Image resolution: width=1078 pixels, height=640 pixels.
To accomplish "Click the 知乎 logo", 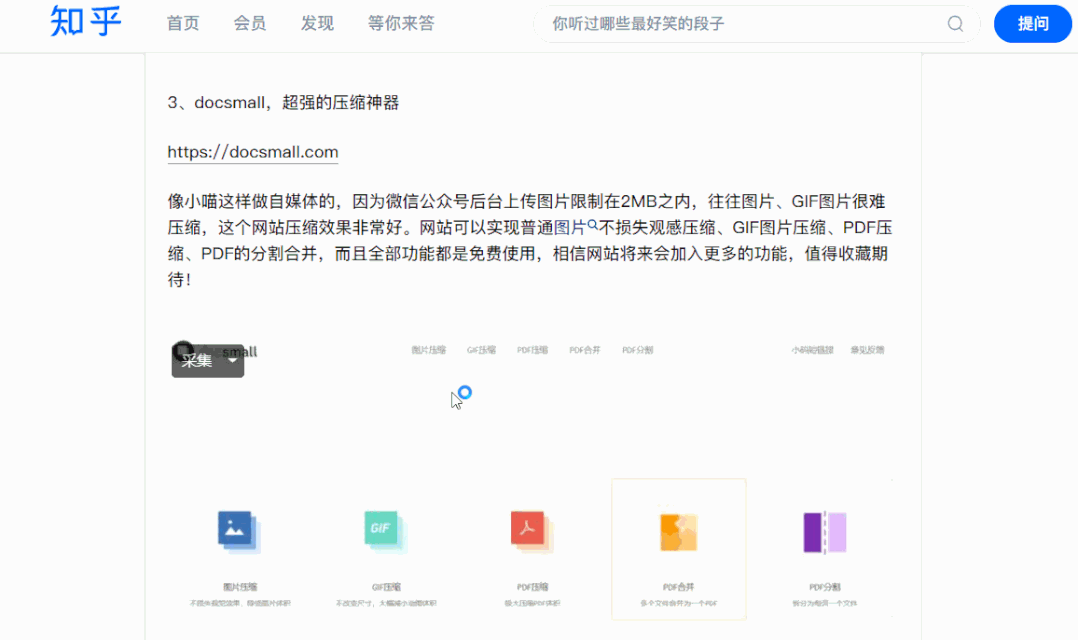I will [85, 21].
